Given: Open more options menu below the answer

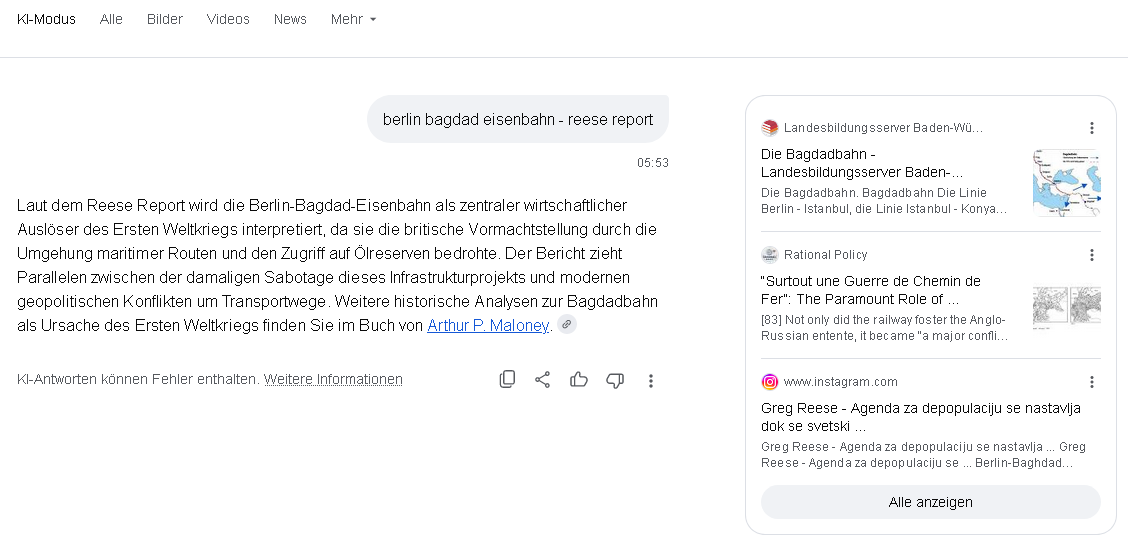Looking at the screenshot, I should pyautogui.click(x=650, y=380).
